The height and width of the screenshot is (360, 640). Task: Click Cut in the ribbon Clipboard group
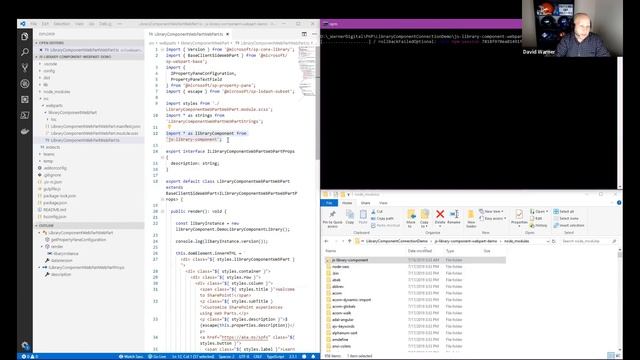[377, 211]
